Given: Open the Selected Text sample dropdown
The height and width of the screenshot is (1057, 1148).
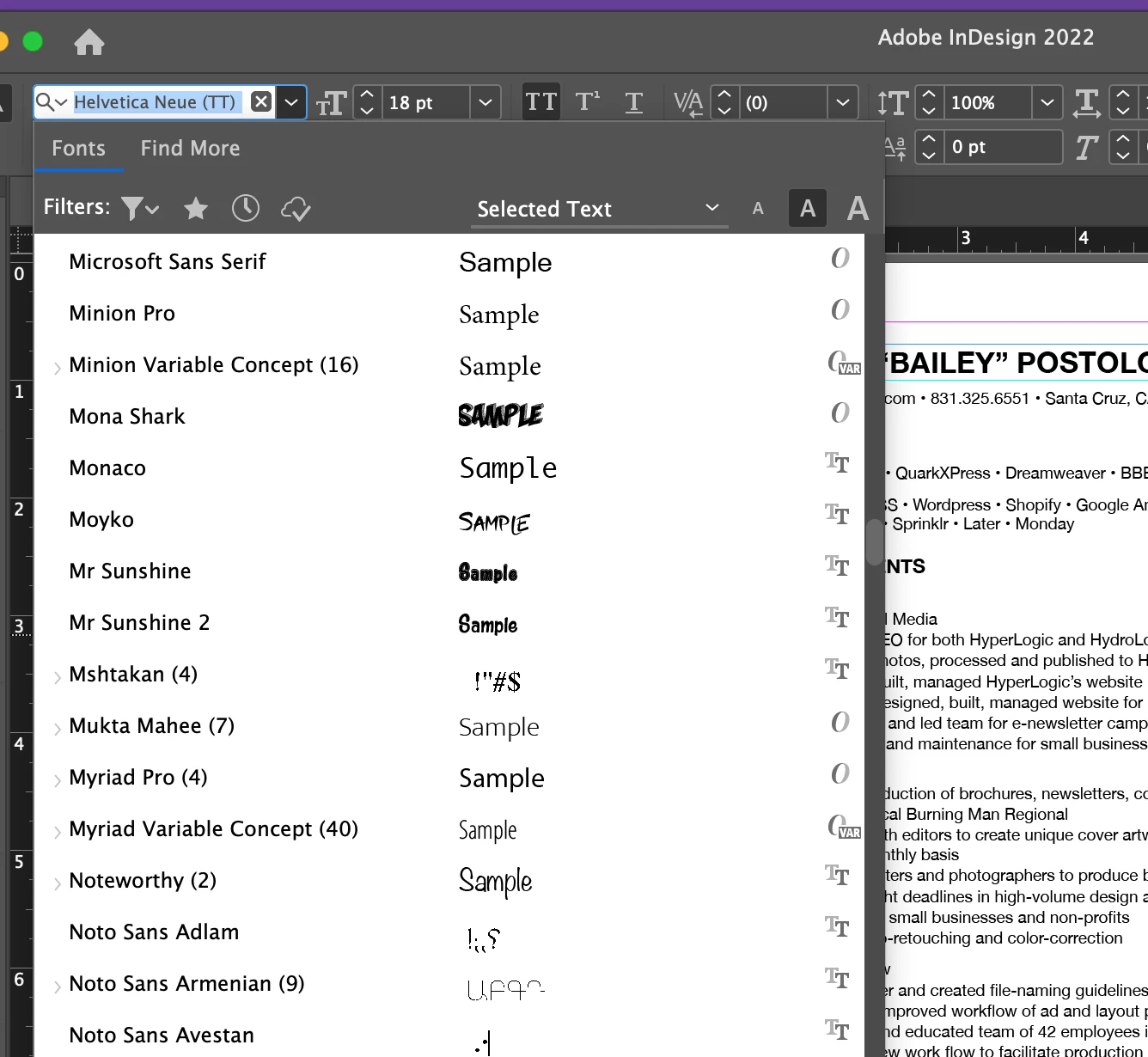Looking at the screenshot, I should [x=599, y=209].
